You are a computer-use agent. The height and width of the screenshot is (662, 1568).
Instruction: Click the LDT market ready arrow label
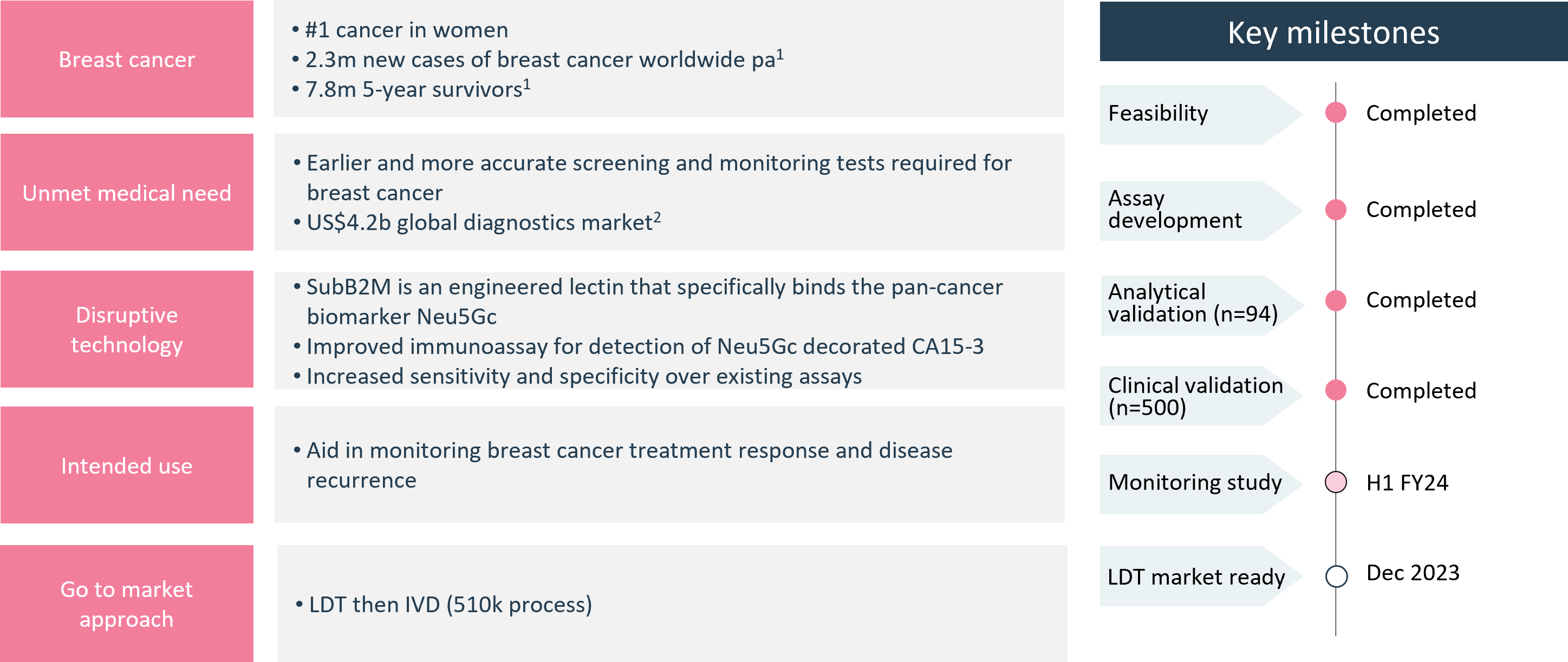tap(1201, 576)
